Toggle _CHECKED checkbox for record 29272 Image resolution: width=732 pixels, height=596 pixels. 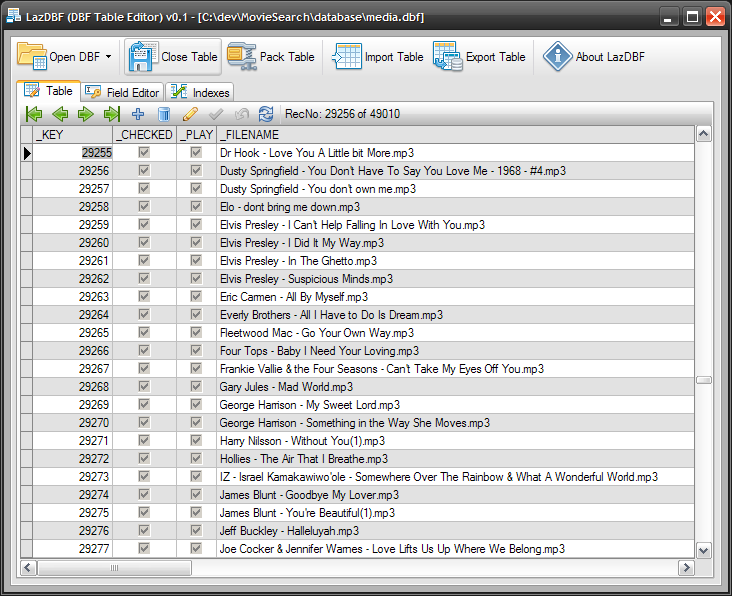click(x=144, y=458)
